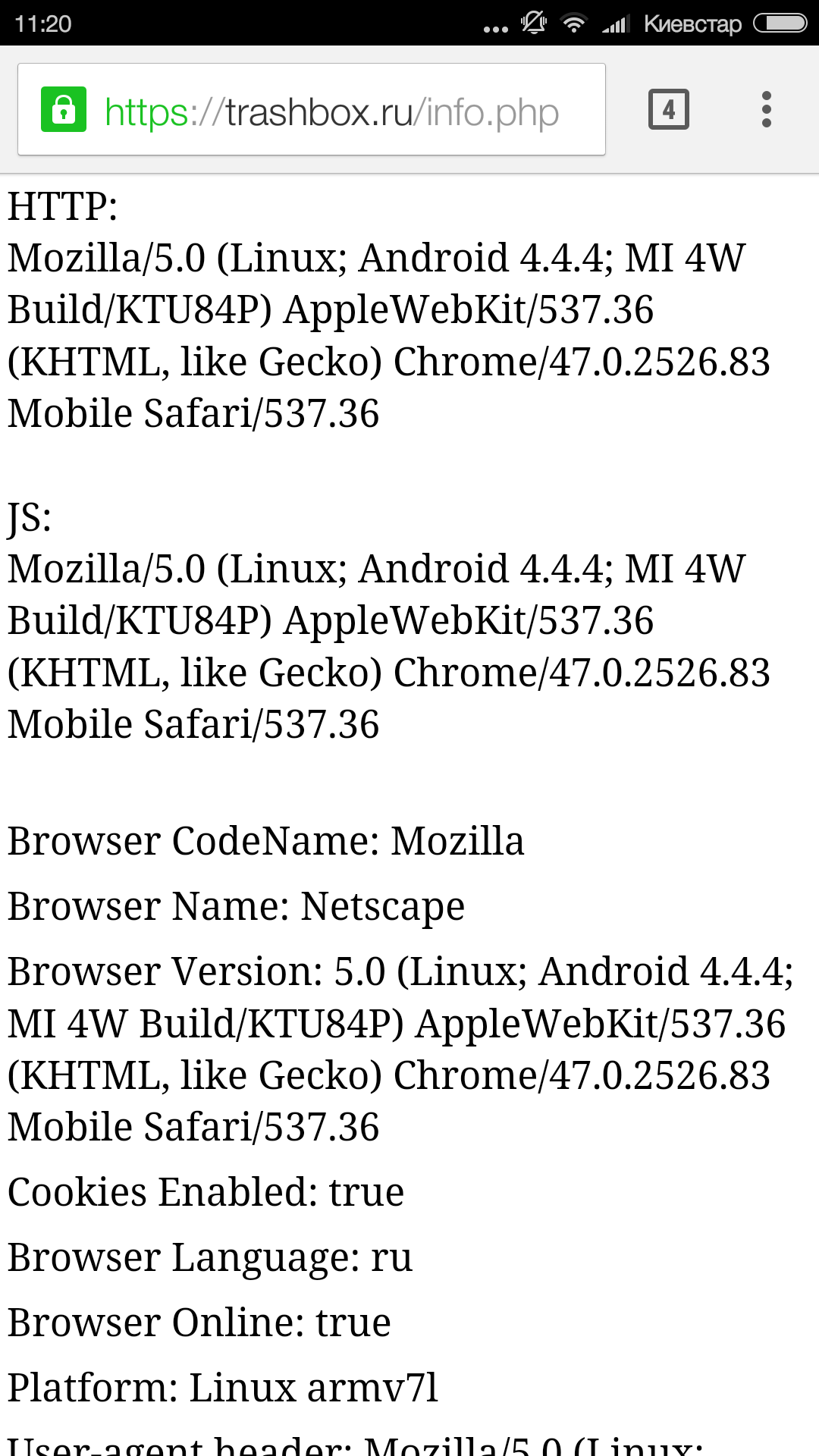Tap the JS: heading text
This screenshot has width=819, height=1456.
[x=30, y=519]
